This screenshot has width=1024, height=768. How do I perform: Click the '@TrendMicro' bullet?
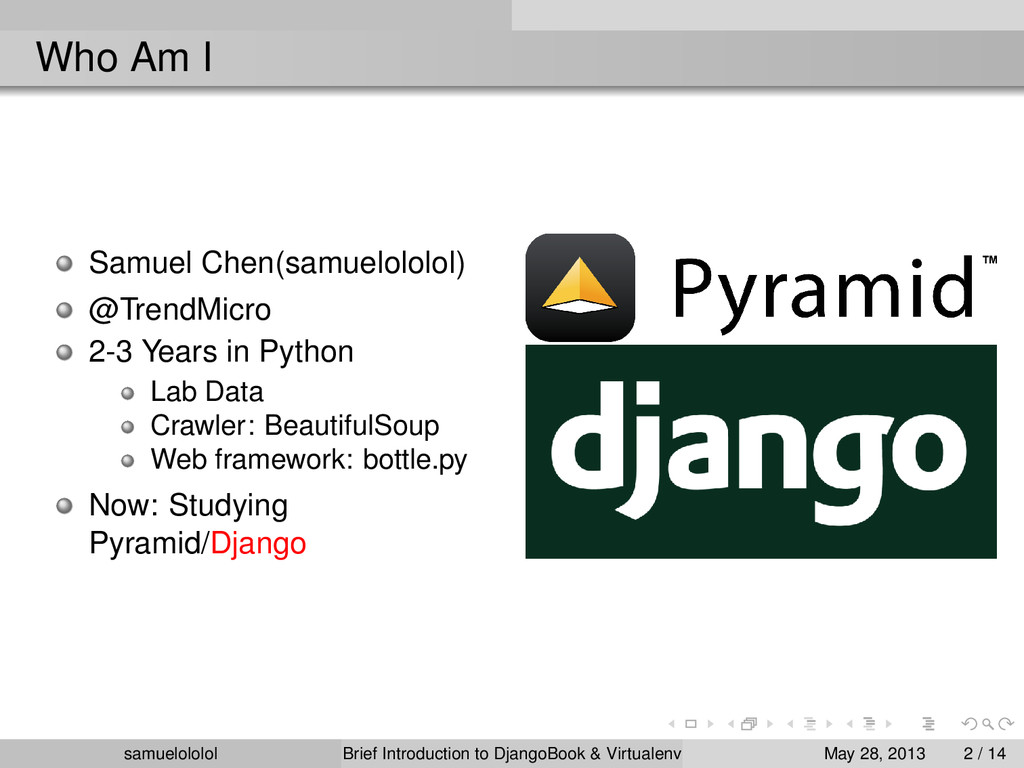tap(180, 310)
